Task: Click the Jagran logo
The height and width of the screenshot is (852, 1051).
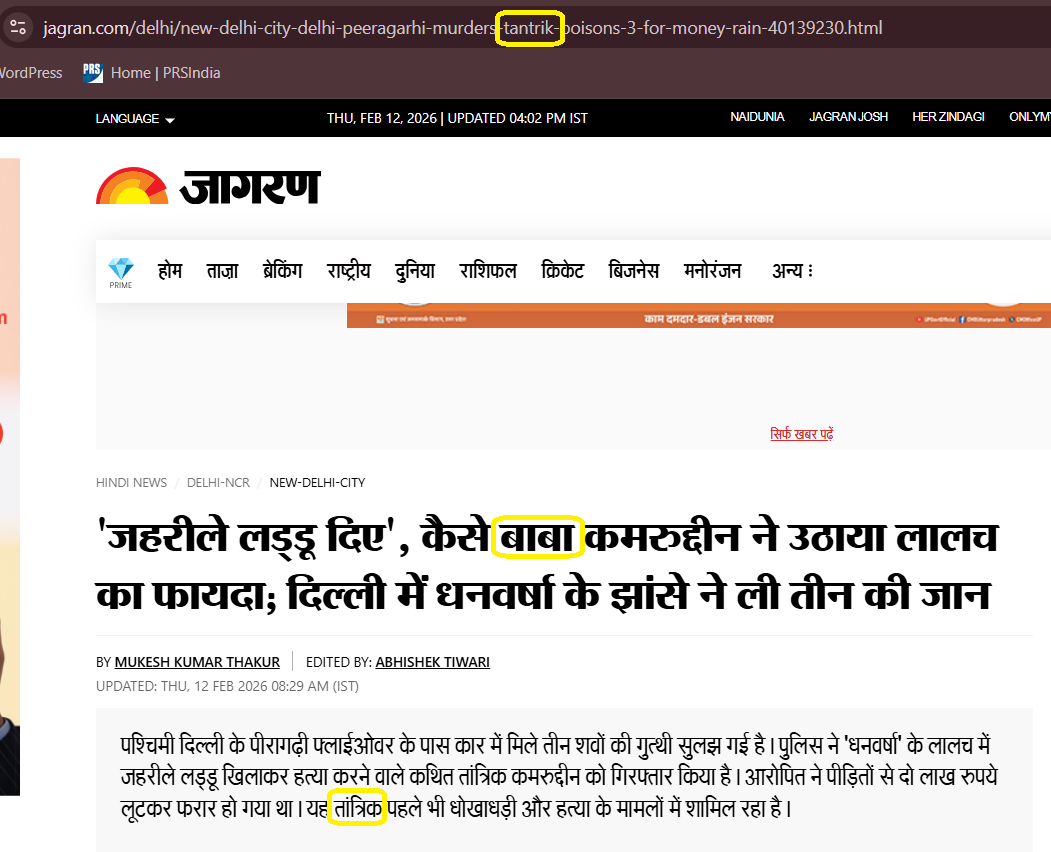Action: click(x=208, y=185)
